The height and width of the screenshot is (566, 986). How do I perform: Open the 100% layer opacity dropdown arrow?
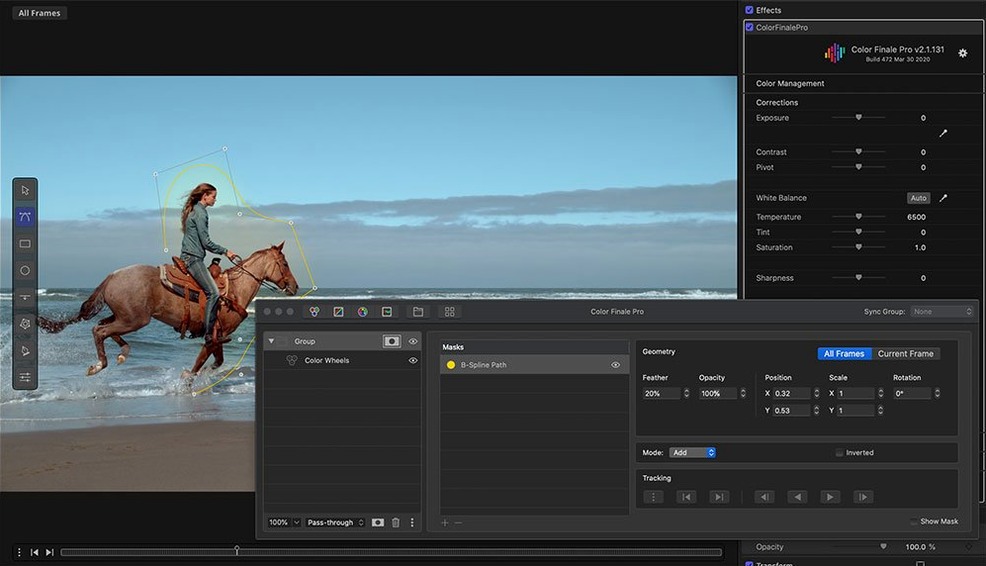coord(296,523)
